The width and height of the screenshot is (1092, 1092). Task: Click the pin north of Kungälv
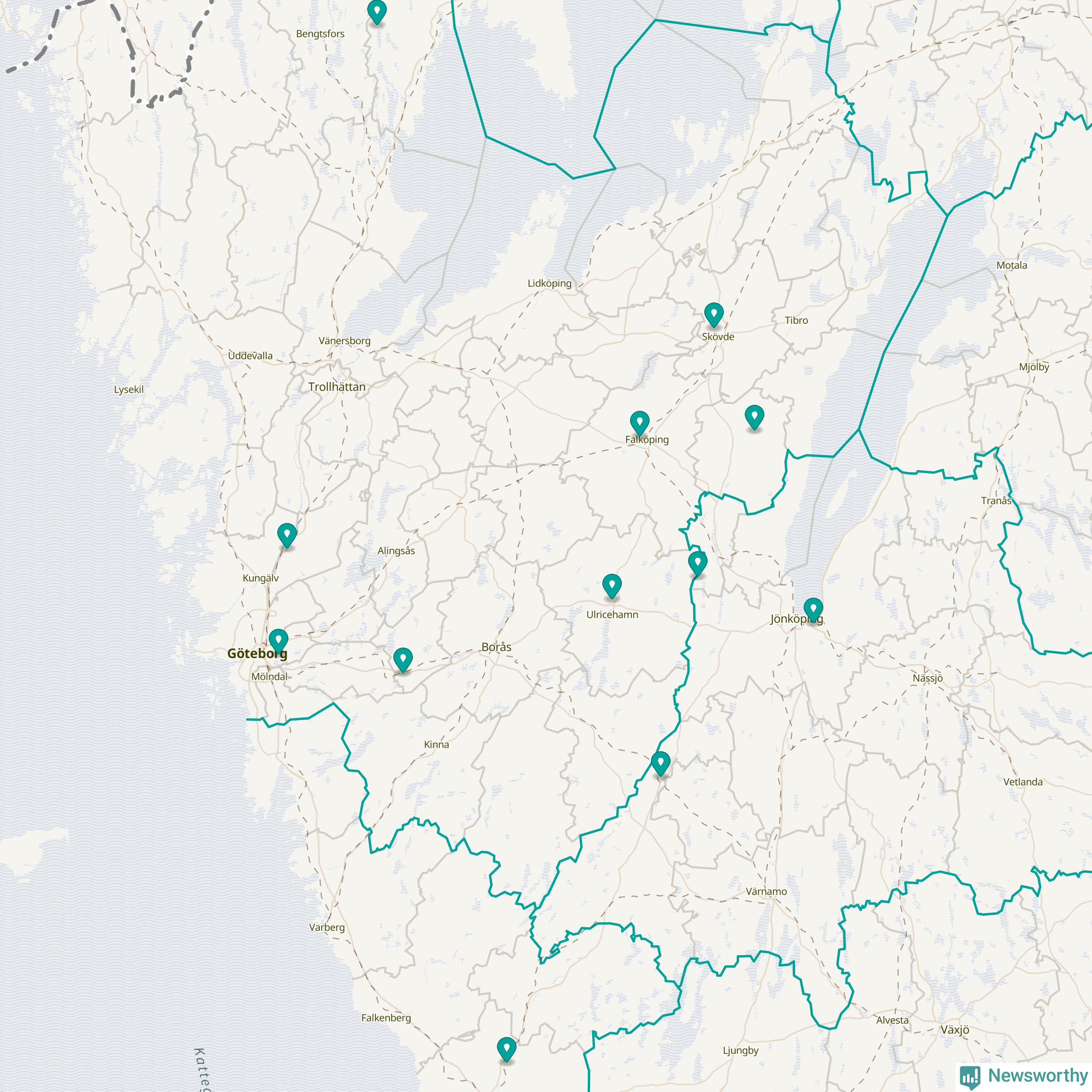(x=287, y=535)
